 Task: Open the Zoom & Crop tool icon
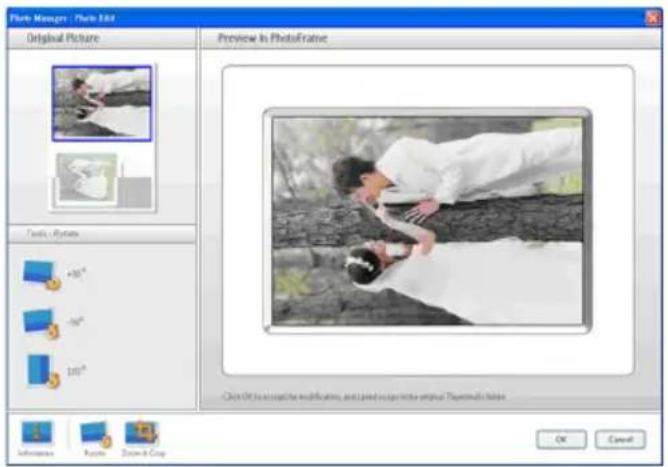(x=141, y=432)
